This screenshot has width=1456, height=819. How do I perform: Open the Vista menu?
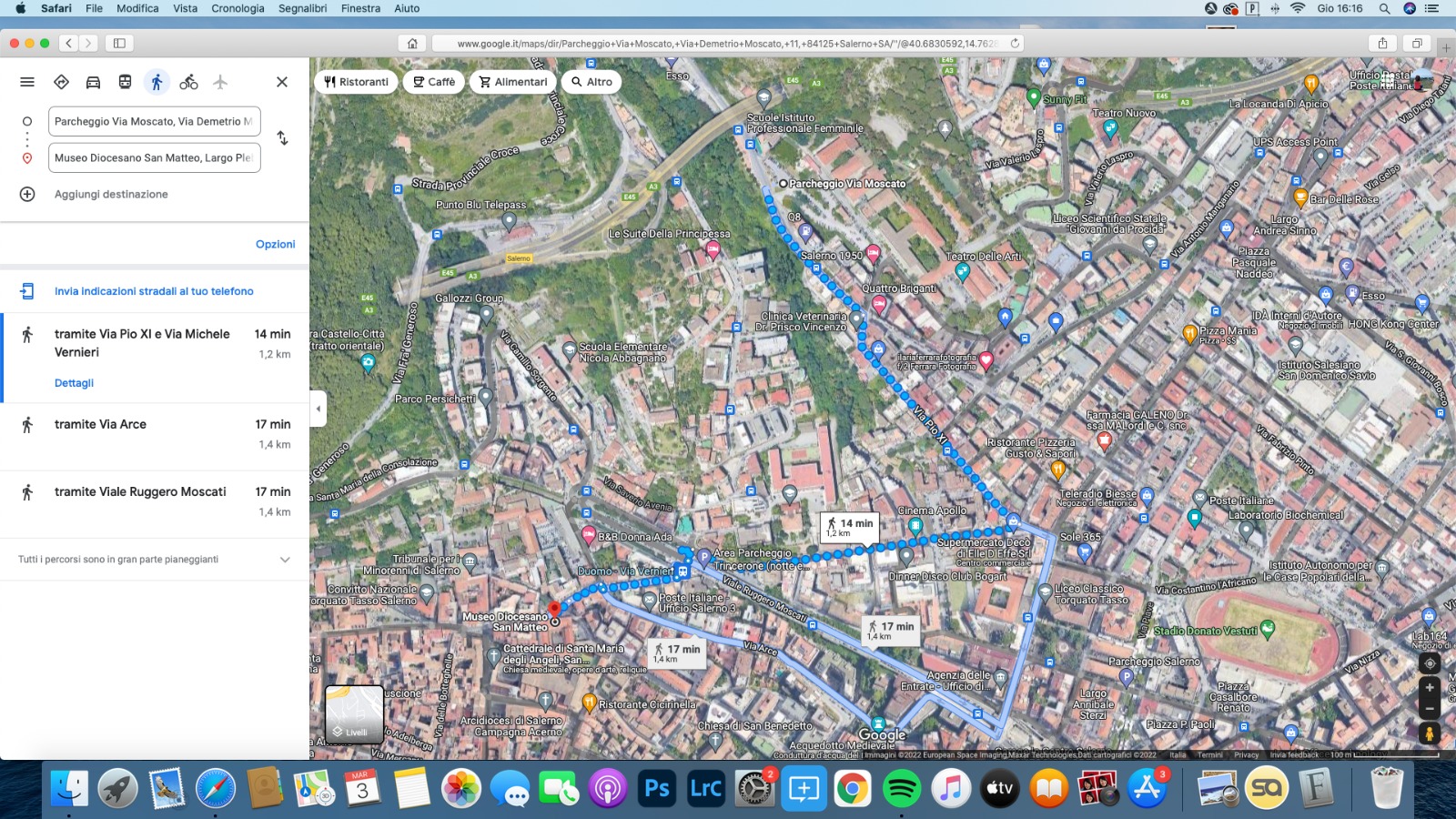pos(185,8)
